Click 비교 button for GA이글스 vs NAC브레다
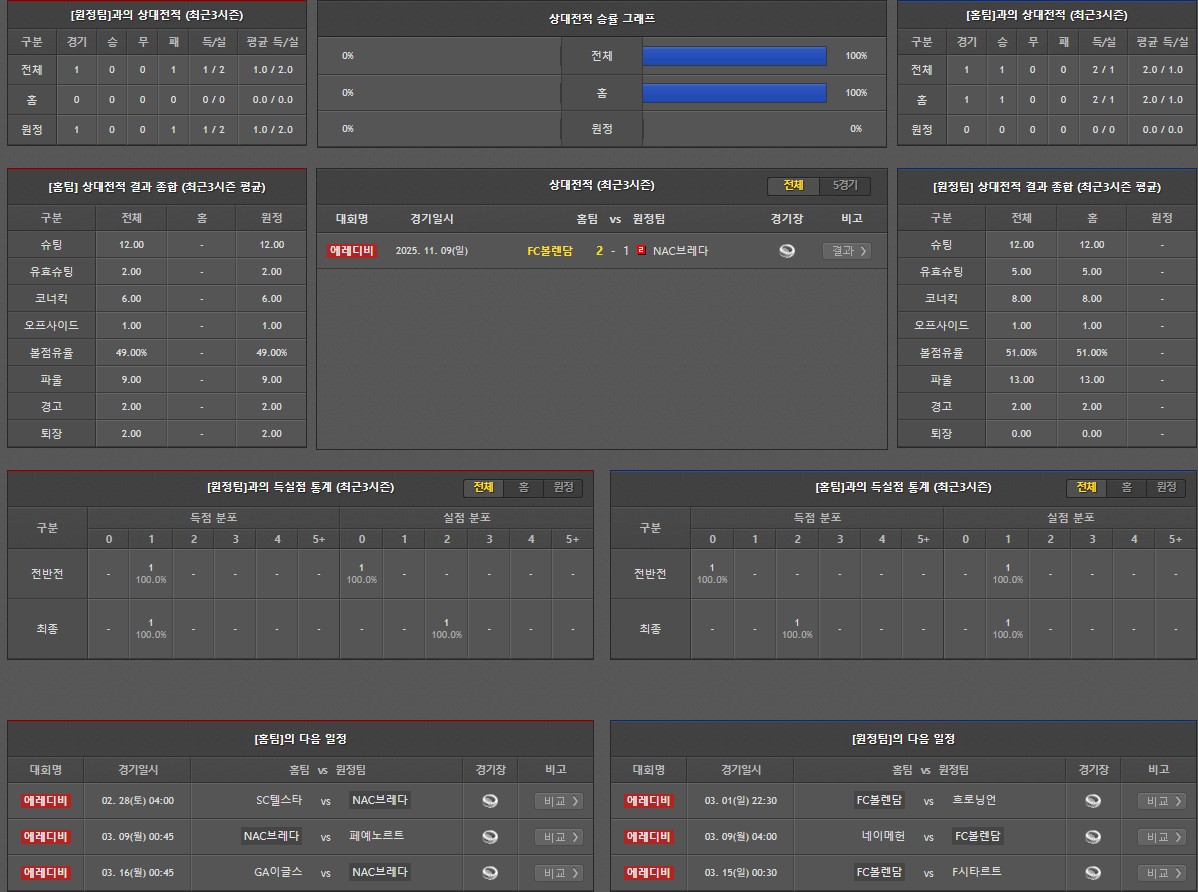Viewport: 1198px width, 892px height. click(x=559, y=872)
